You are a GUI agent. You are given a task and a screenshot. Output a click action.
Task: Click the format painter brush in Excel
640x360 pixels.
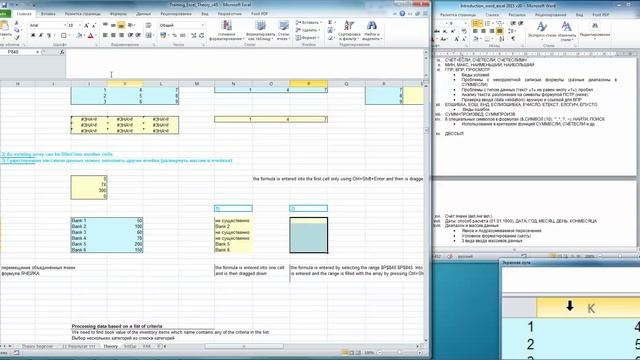click(17, 37)
